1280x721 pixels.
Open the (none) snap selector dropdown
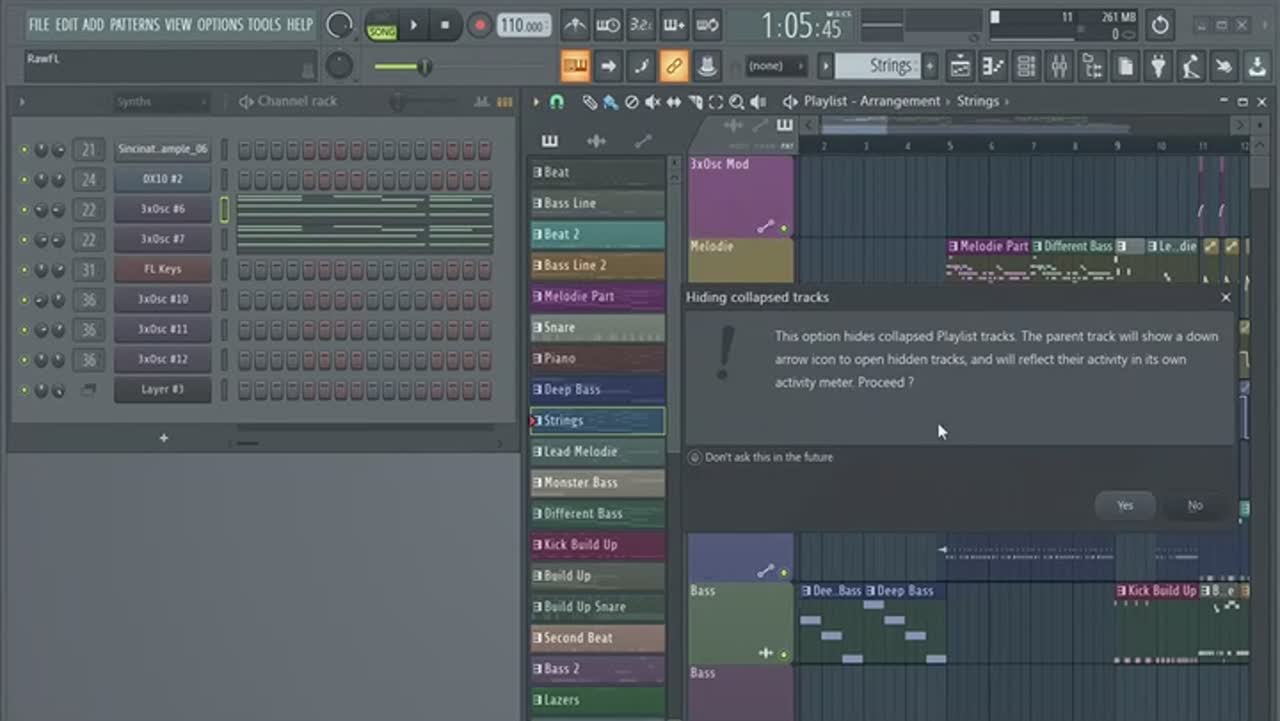tap(776, 67)
